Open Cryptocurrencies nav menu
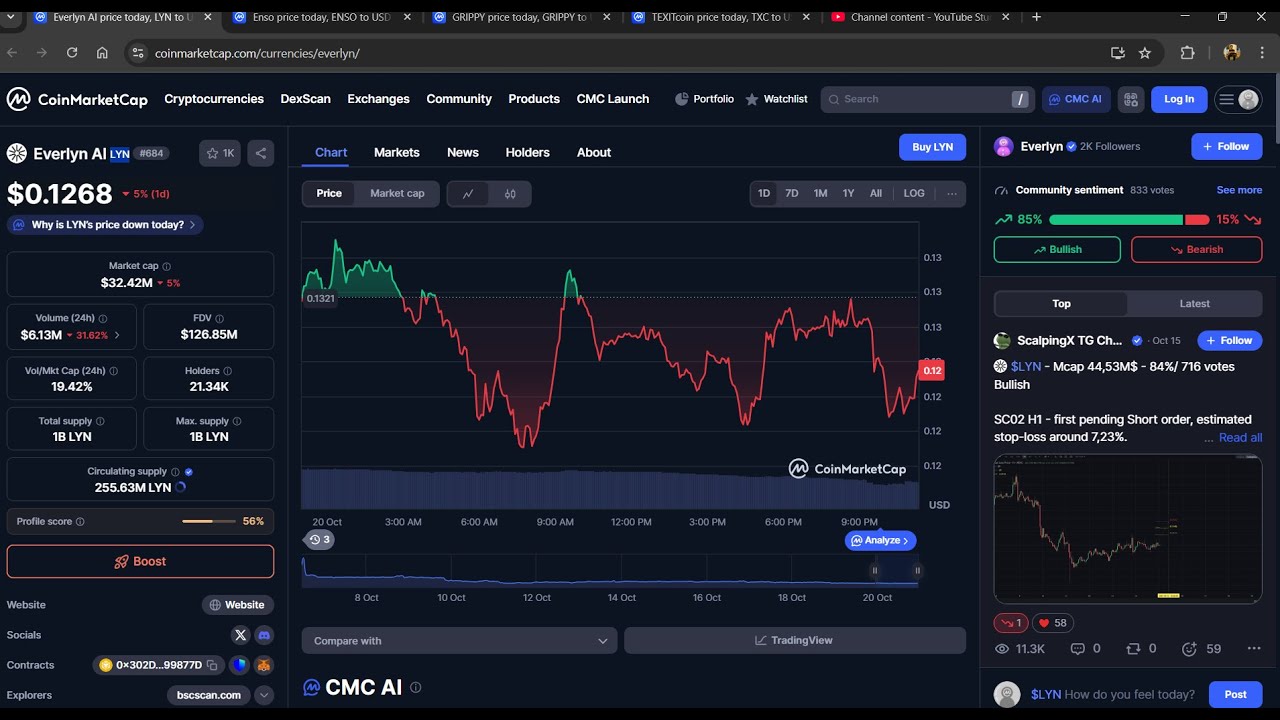The width and height of the screenshot is (1280, 720). pyautogui.click(x=214, y=99)
